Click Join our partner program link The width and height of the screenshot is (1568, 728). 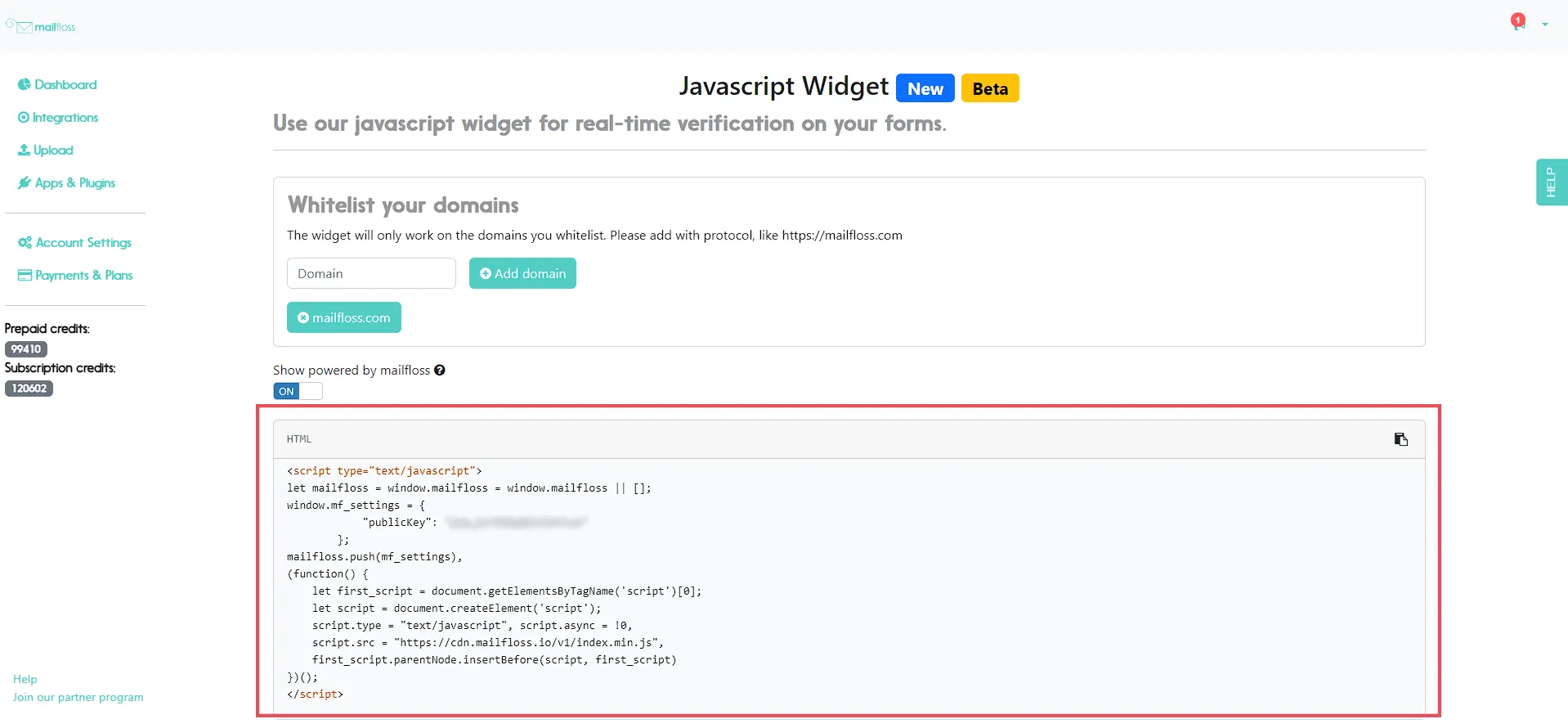coord(78,697)
